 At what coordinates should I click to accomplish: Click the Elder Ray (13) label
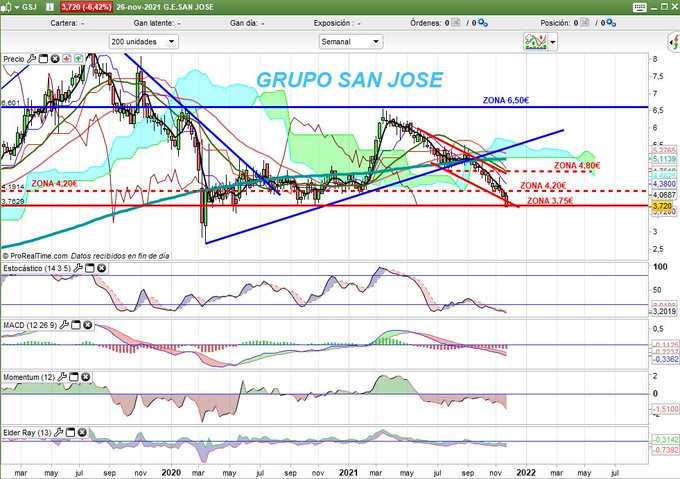pos(27,433)
